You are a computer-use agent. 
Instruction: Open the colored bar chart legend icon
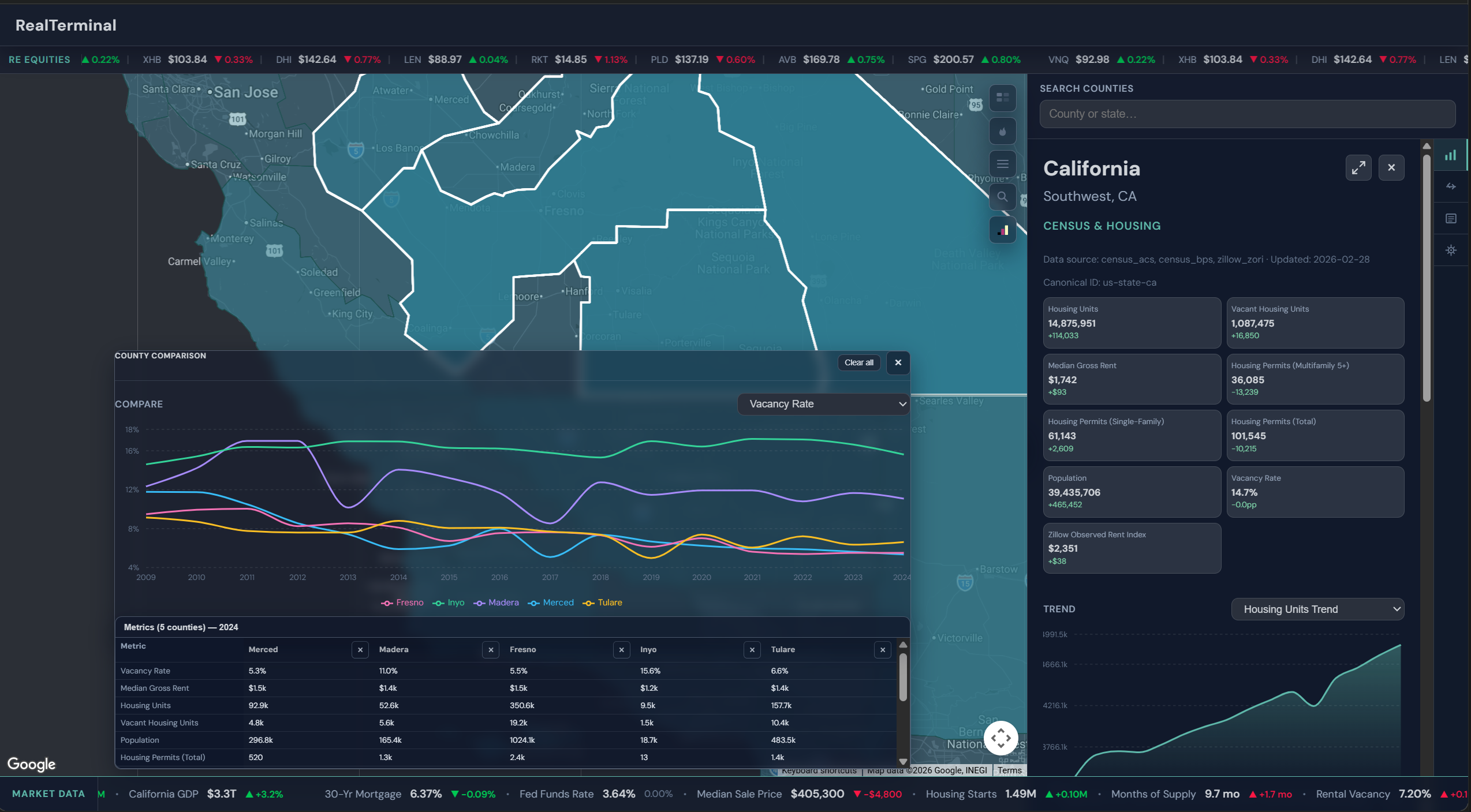[1002, 230]
